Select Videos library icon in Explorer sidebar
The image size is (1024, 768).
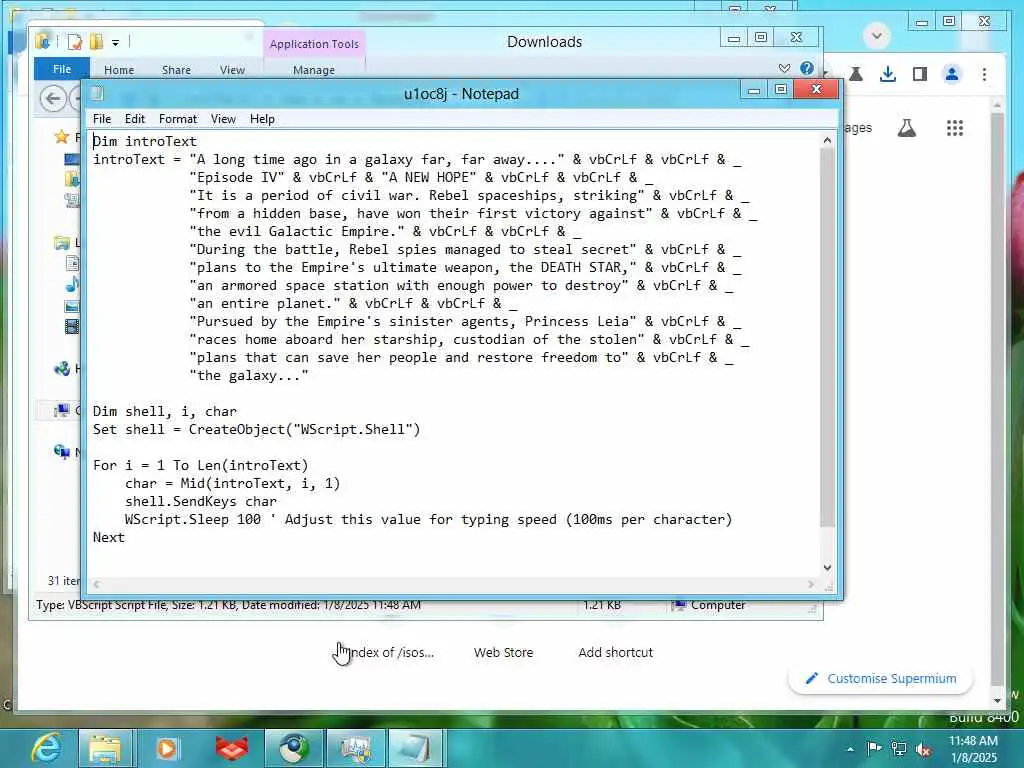tap(72, 326)
